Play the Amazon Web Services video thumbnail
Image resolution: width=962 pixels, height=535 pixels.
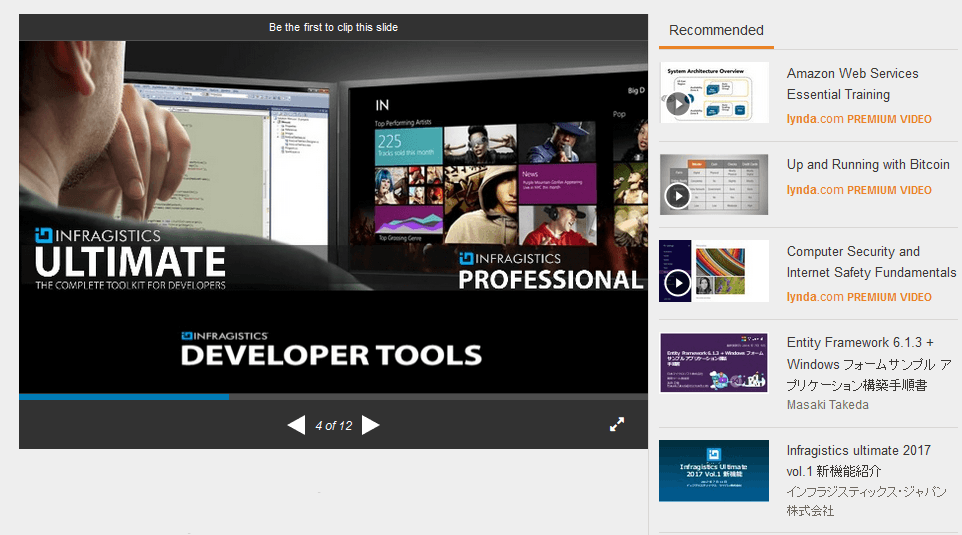click(x=714, y=93)
